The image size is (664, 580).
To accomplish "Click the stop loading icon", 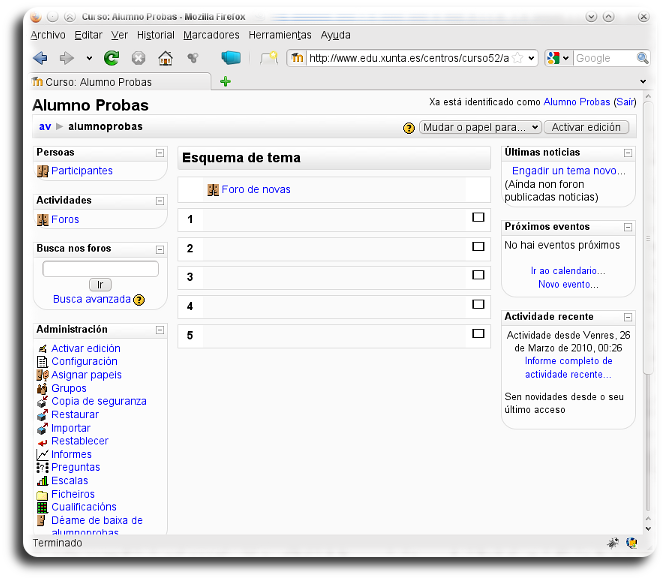I will [x=139, y=58].
